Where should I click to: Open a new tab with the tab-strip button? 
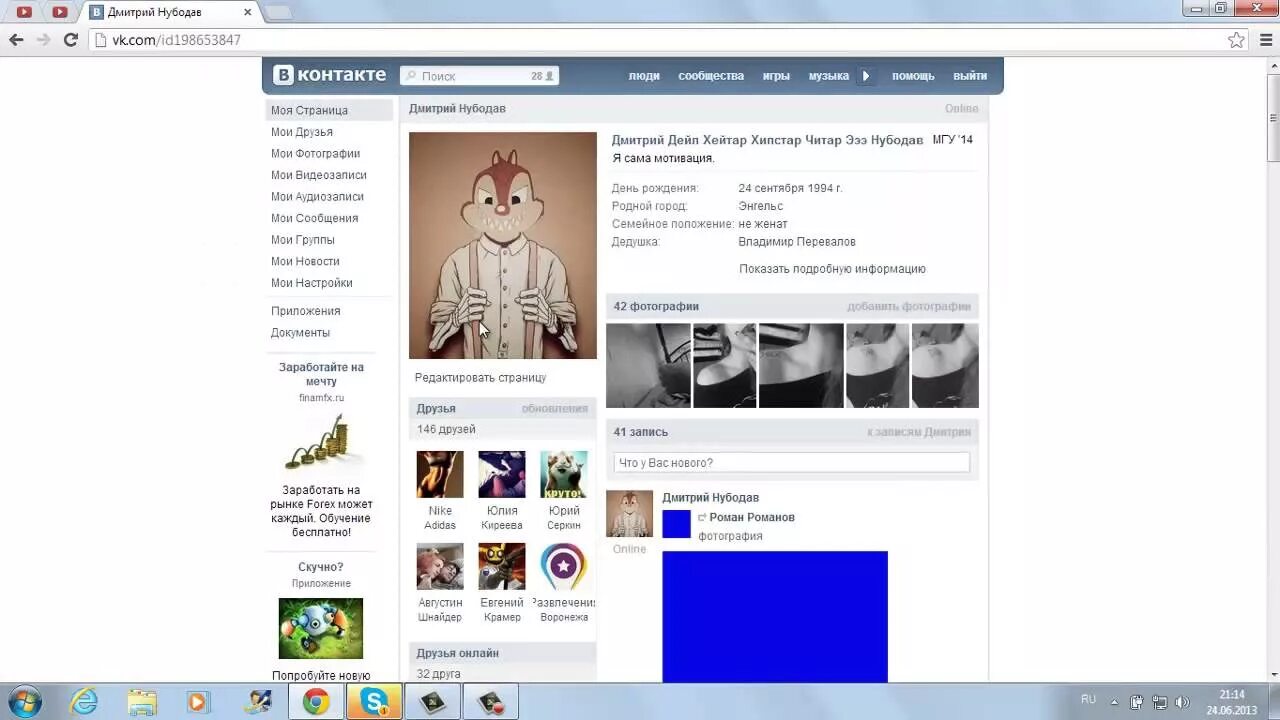278,12
